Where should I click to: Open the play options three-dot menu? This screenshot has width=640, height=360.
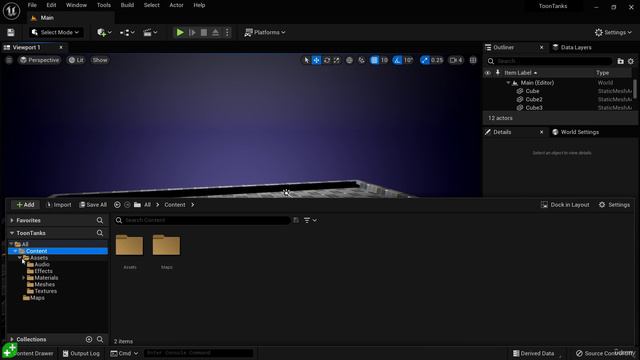coord(227,33)
